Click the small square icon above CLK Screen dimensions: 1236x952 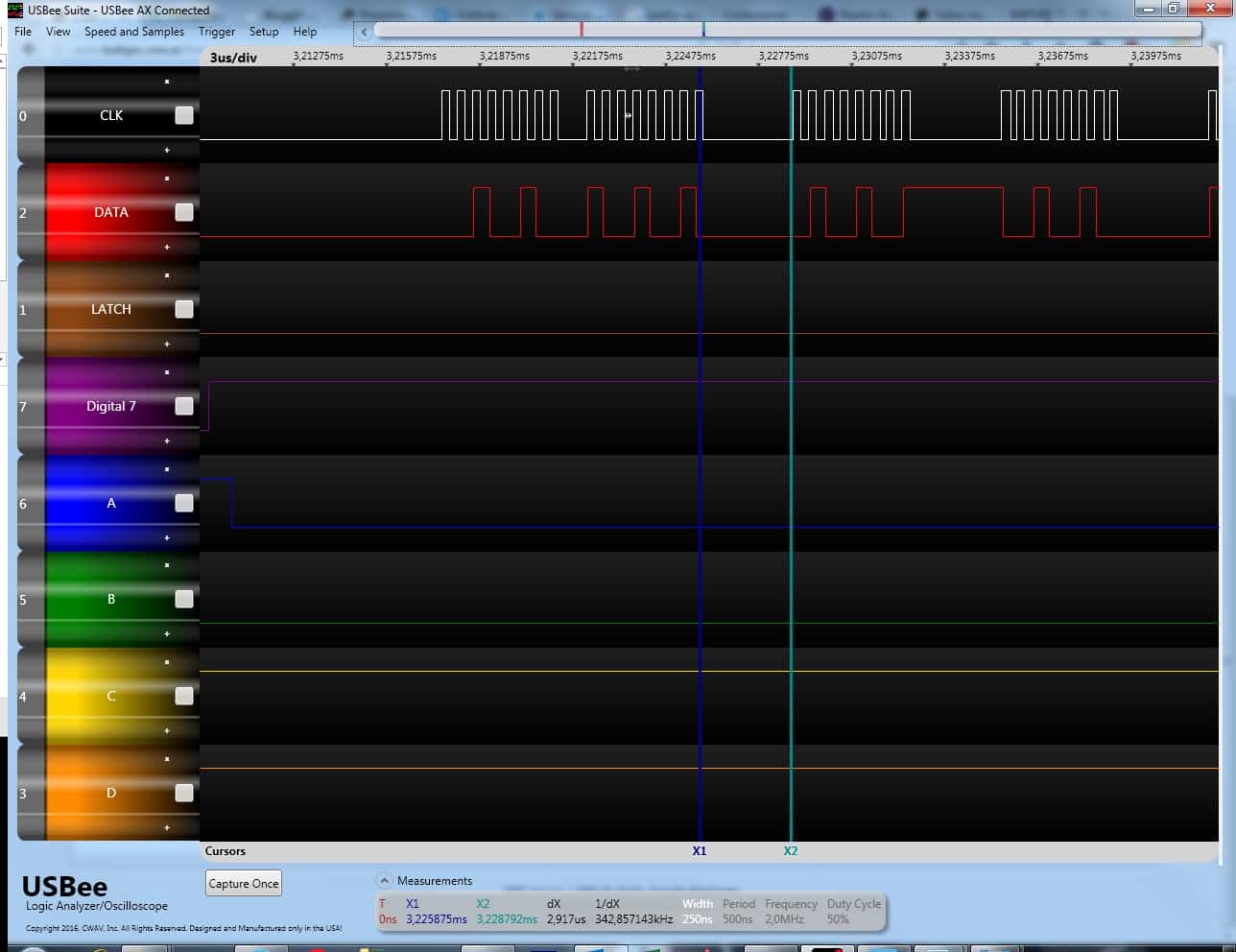(x=167, y=82)
